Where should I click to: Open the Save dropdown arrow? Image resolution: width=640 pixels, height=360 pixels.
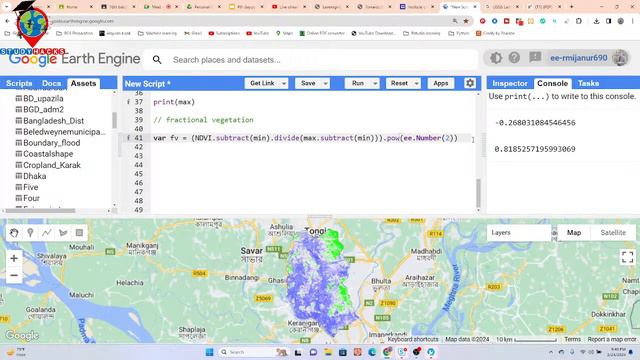(325, 83)
